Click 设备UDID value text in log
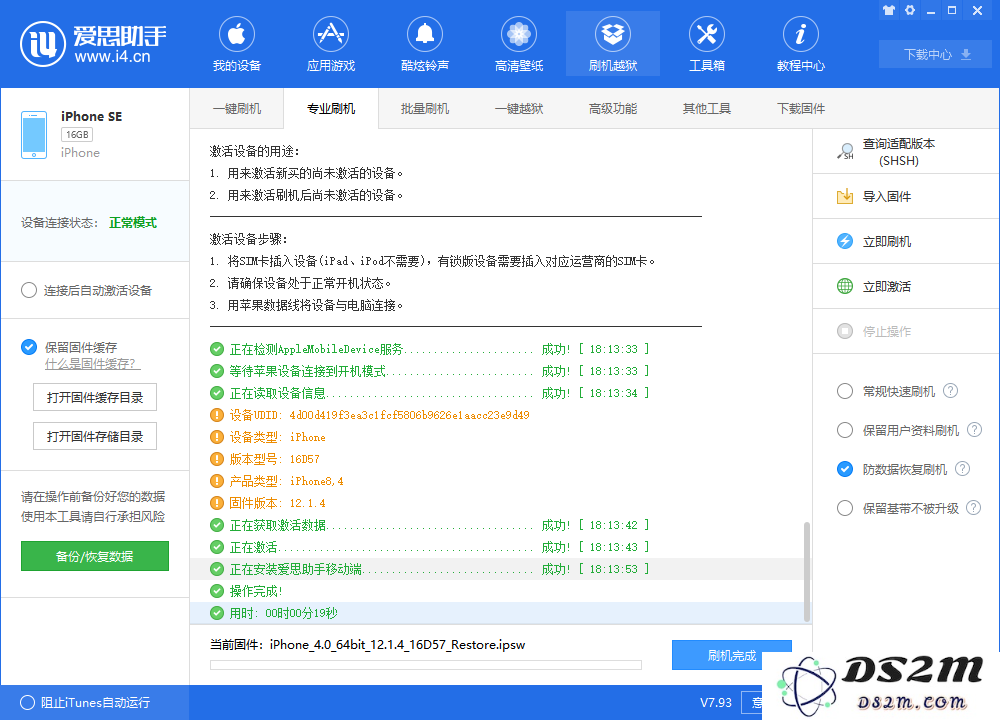The image size is (1000, 720). 409,415
